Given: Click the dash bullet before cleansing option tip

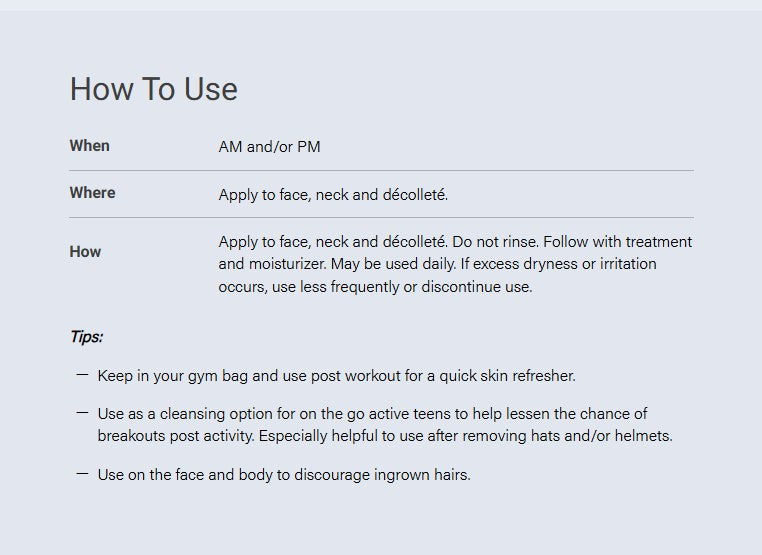Looking at the screenshot, I should click(x=82, y=413).
